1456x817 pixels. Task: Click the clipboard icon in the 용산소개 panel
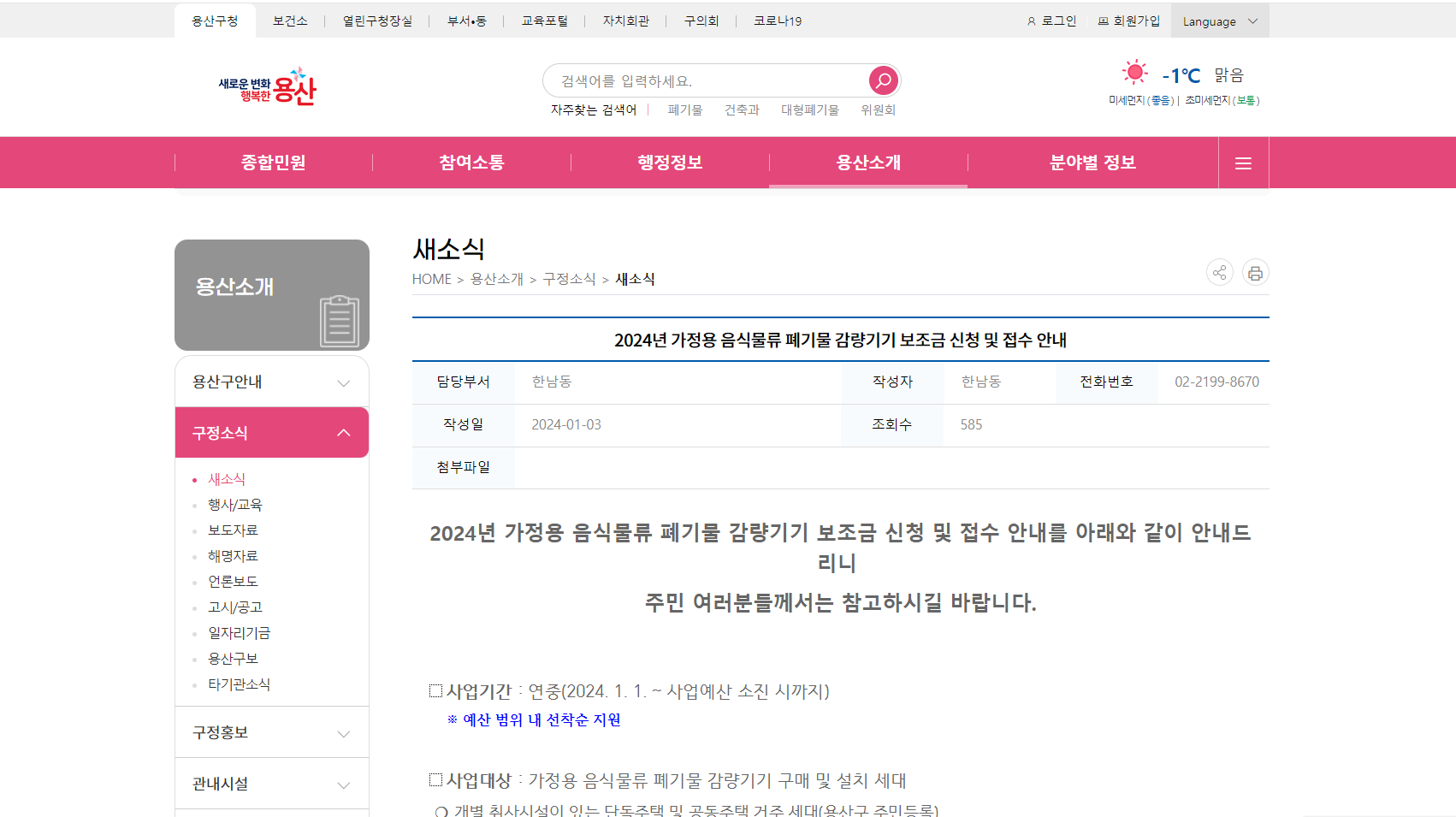click(x=340, y=320)
